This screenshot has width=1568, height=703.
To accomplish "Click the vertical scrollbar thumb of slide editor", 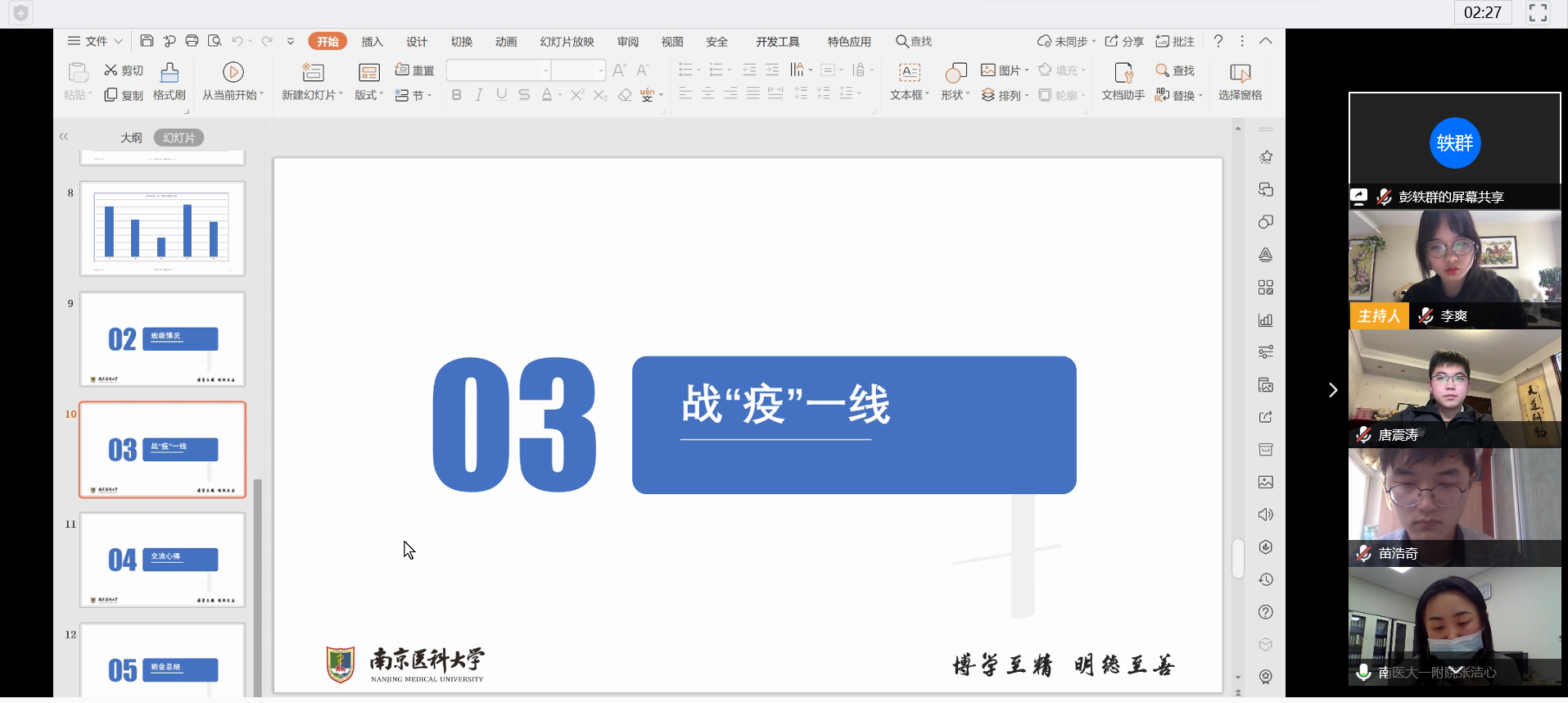I will (x=1237, y=558).
